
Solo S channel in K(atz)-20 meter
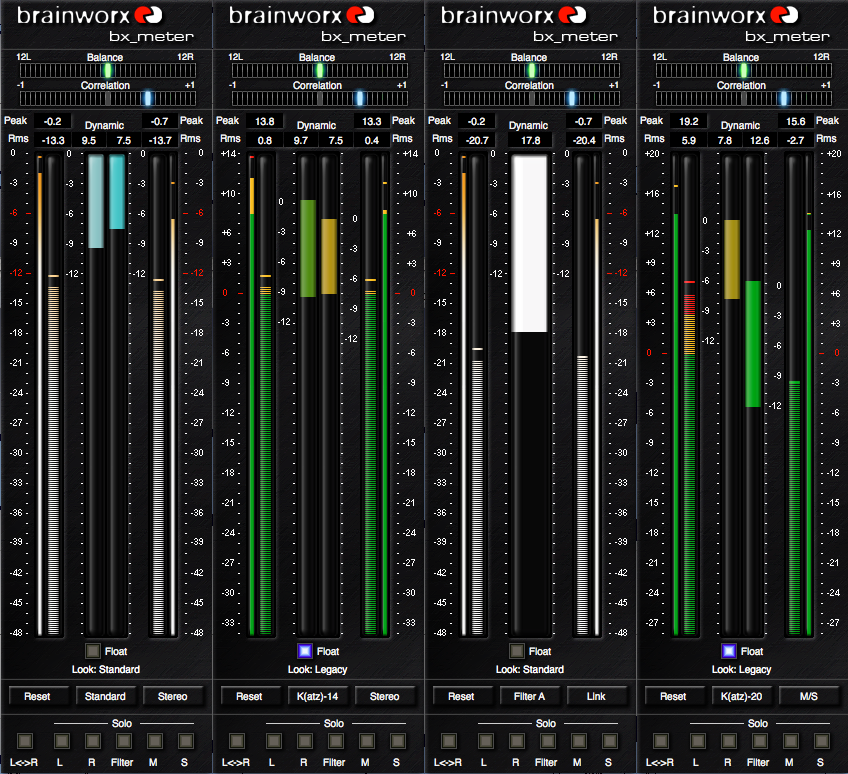pyautogui.click(x=822, y=741)
